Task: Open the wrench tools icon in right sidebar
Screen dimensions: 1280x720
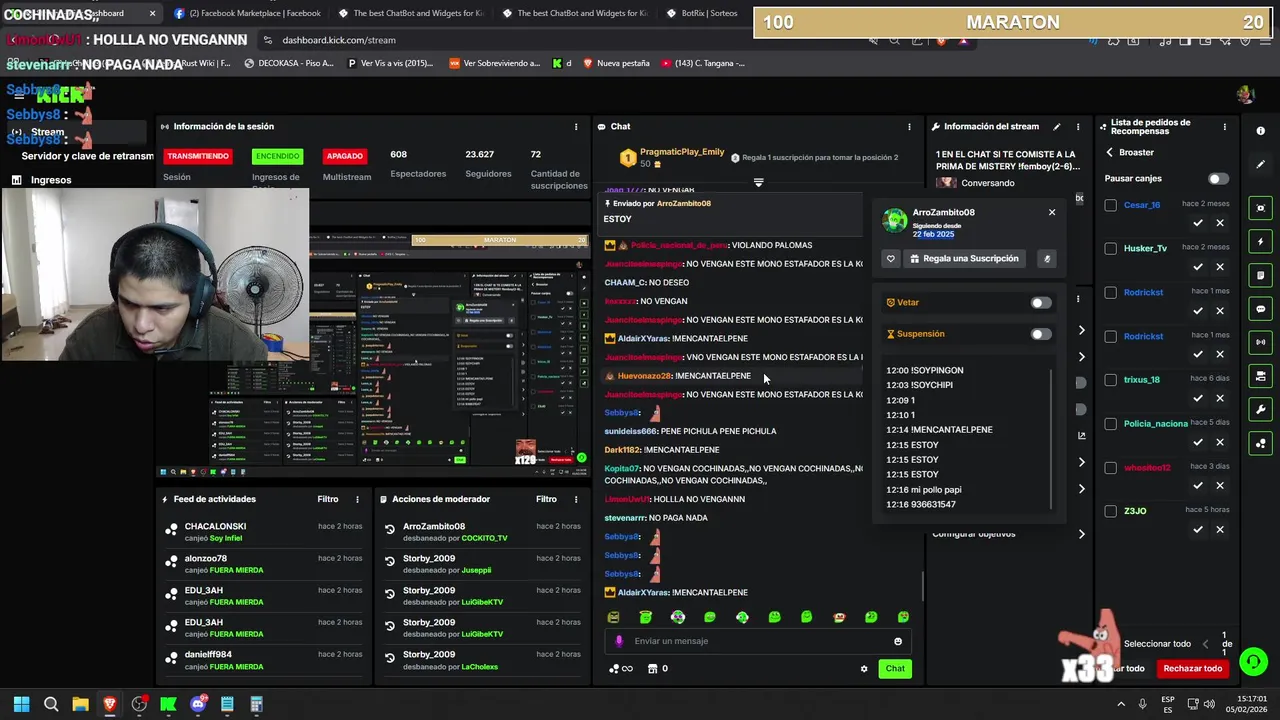Action: click(1260, 409)
